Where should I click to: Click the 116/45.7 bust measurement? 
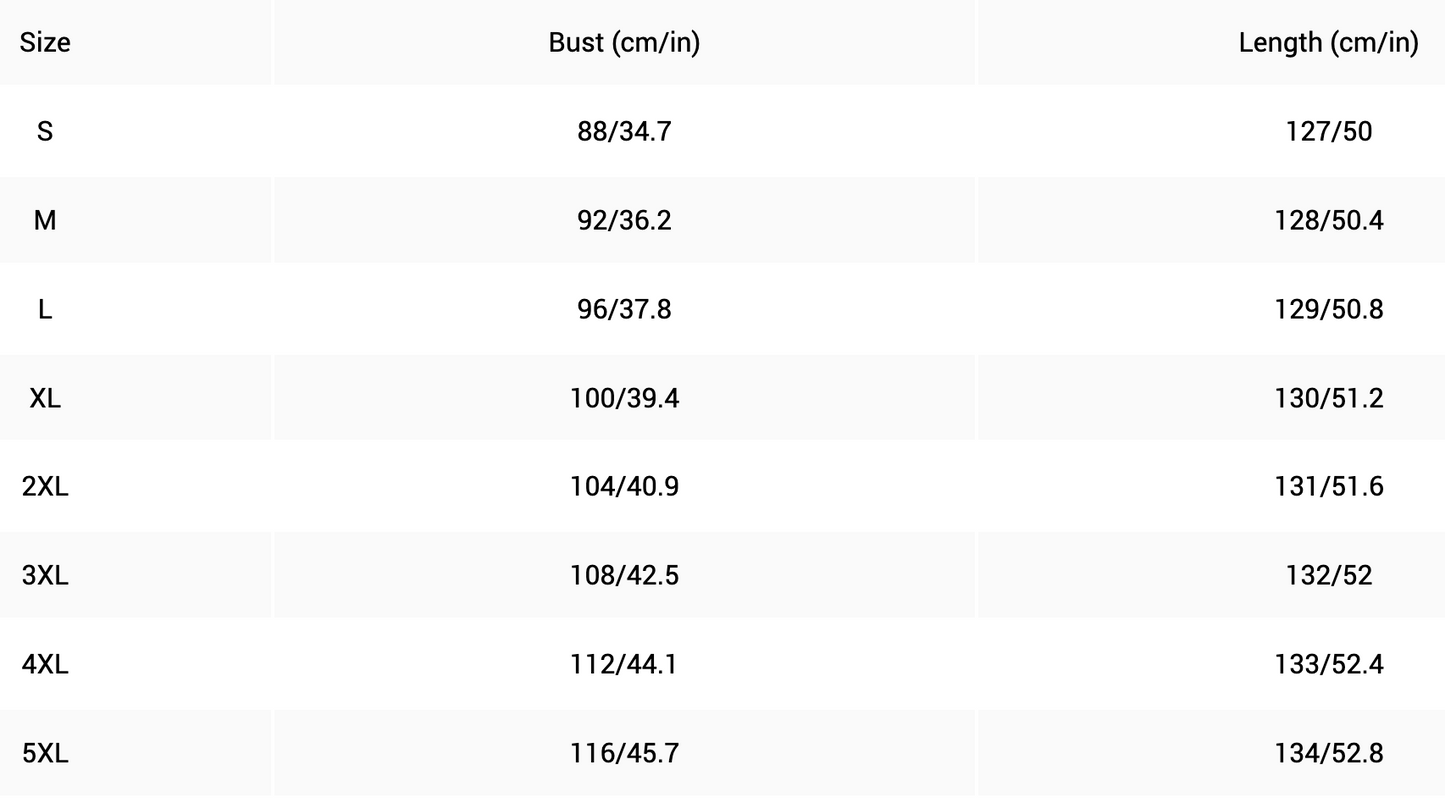(x=624, y=753)
